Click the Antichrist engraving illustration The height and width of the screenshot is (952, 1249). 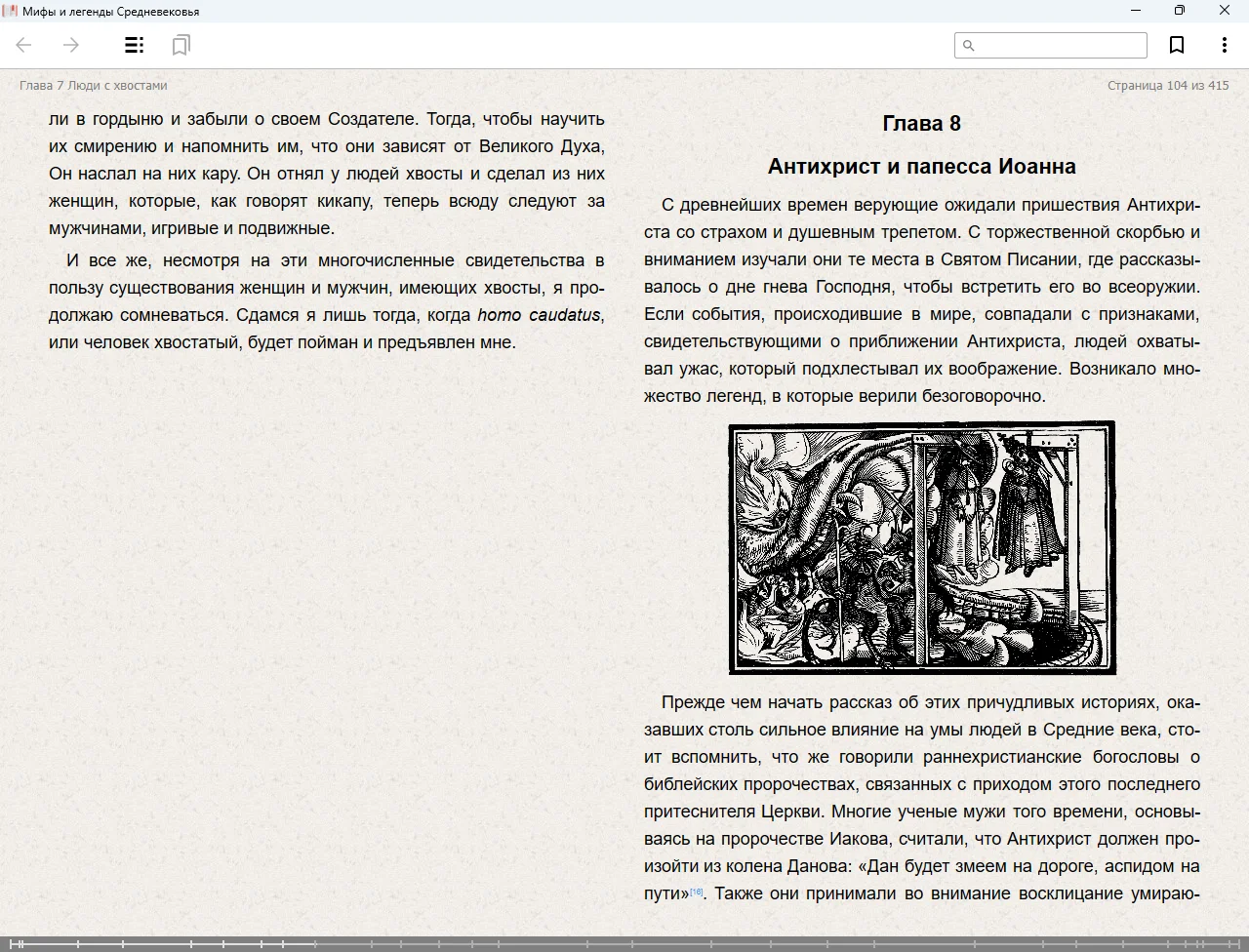(922, 547)
